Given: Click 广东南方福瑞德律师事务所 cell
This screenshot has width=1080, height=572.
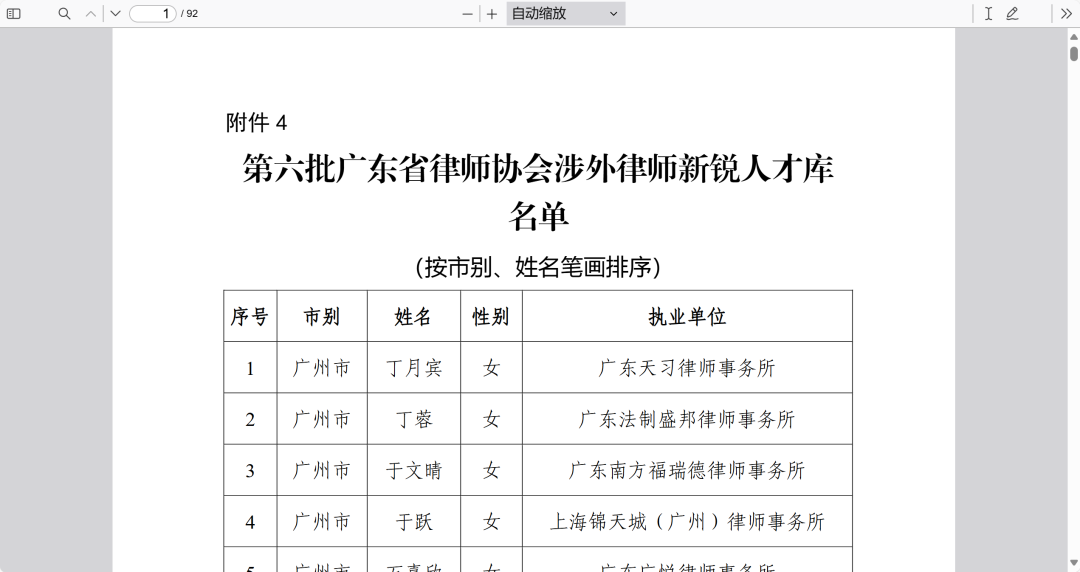Looking at the screenshot, I should coord(687,471).
